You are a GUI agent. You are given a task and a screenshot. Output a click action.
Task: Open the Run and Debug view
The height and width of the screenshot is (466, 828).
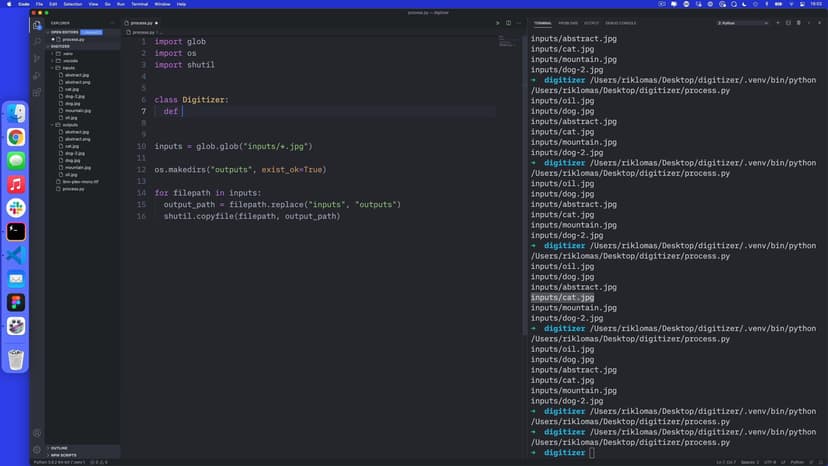point(37,75)
